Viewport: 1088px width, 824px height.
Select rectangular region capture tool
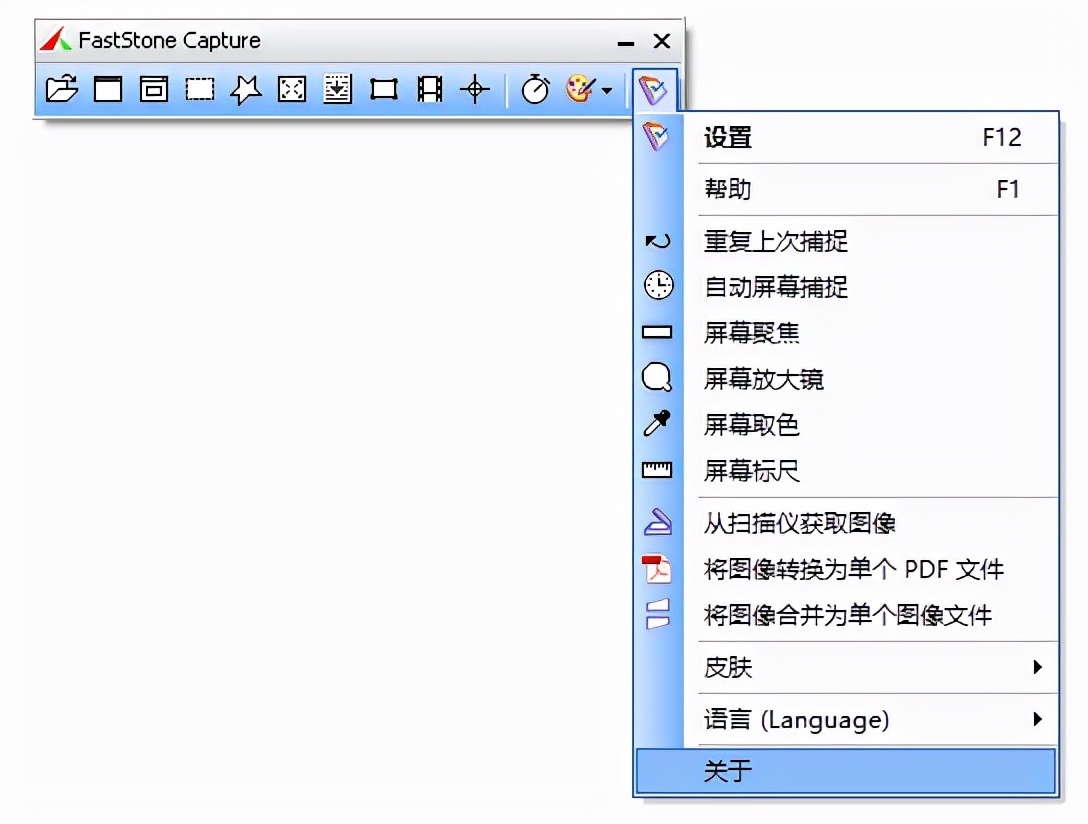click(200, 89)
